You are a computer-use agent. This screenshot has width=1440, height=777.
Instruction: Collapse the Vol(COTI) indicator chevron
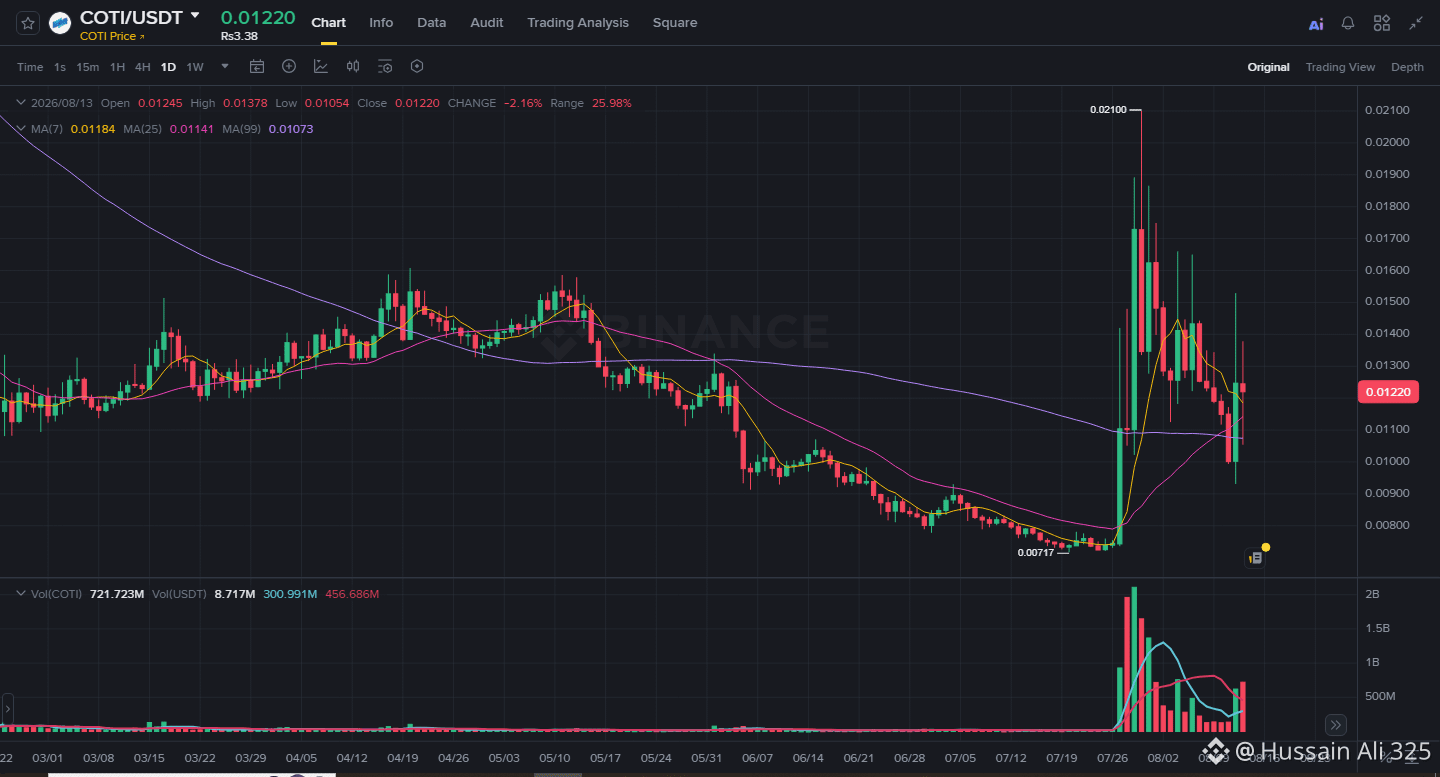click(21, 594)
